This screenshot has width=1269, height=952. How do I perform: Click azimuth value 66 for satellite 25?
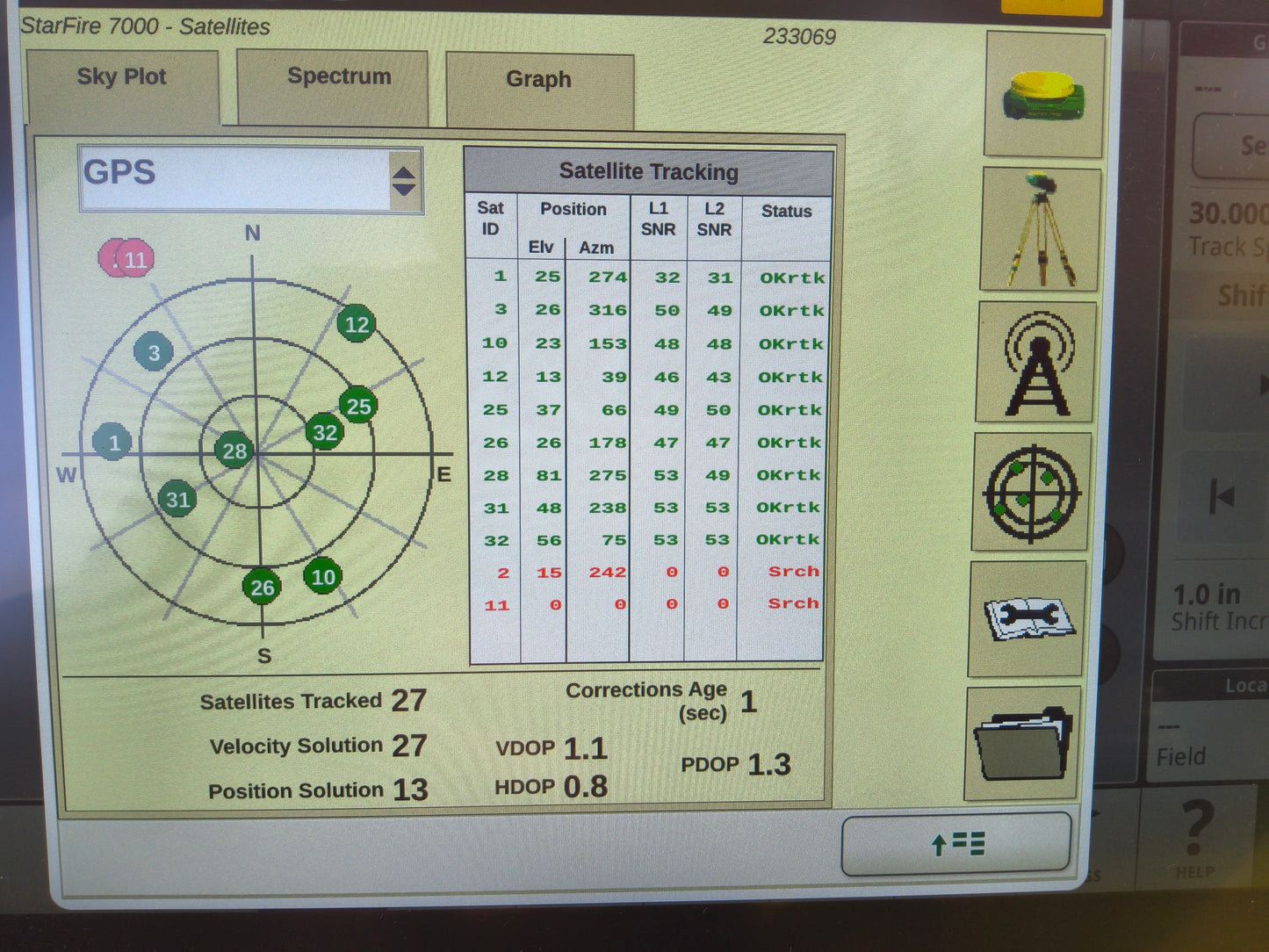[614, 410]
